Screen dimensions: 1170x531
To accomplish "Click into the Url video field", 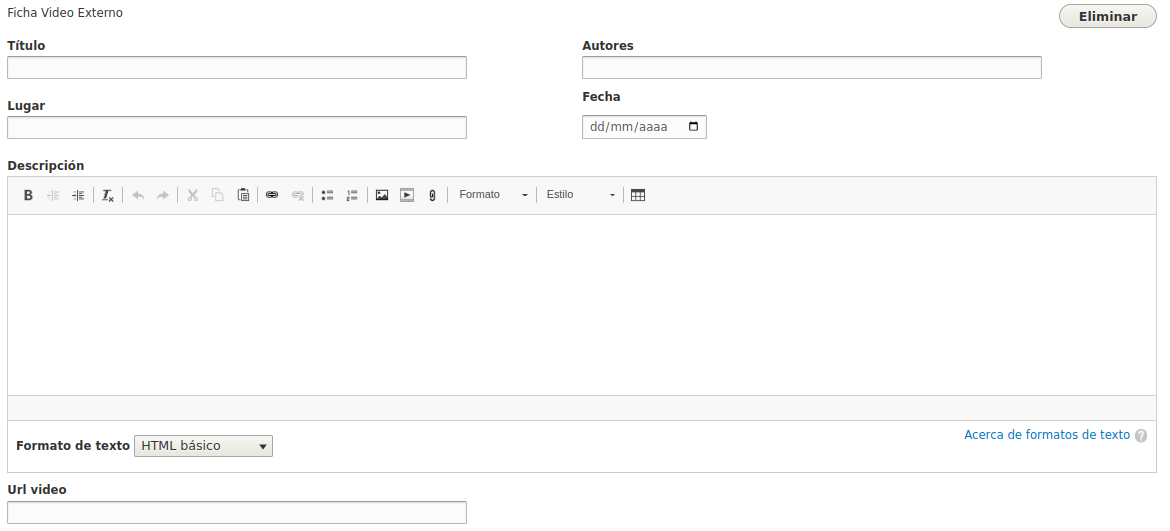I will coord(237,512).
